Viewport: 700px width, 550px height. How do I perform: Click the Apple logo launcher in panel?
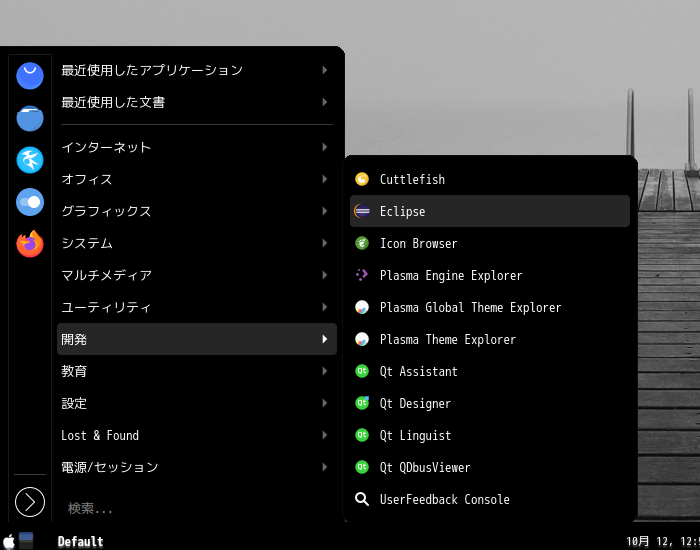pyautogui.click(x=9, y=541)
